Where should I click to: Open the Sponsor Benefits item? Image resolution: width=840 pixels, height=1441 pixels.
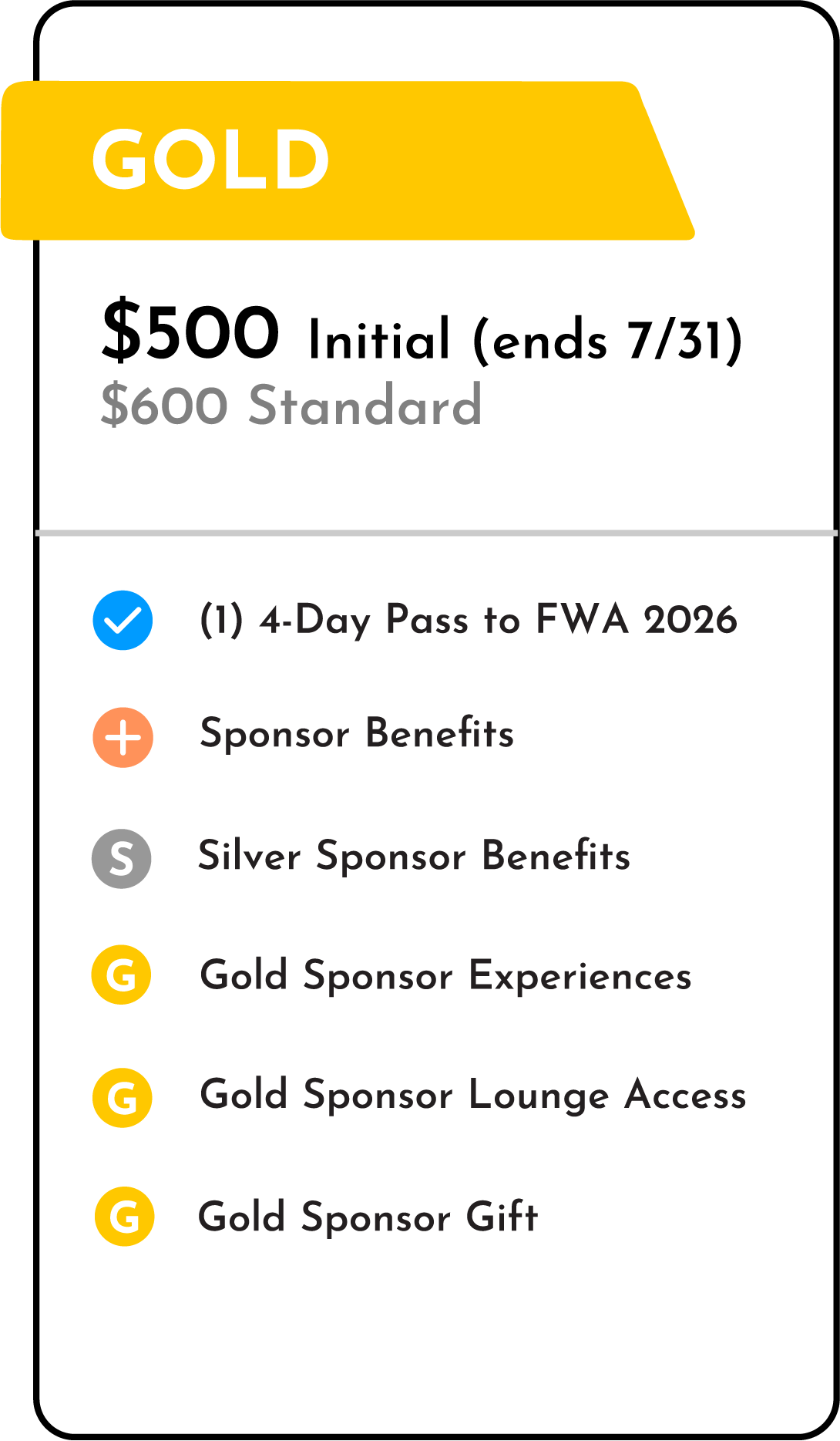pos(357,733)
